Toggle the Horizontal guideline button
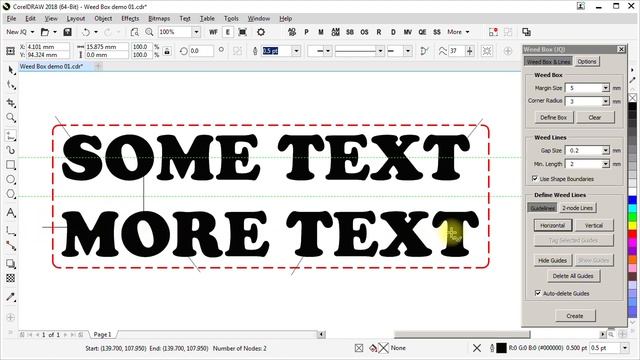This screenshot has width=640, height=360. tap(553, 225)
